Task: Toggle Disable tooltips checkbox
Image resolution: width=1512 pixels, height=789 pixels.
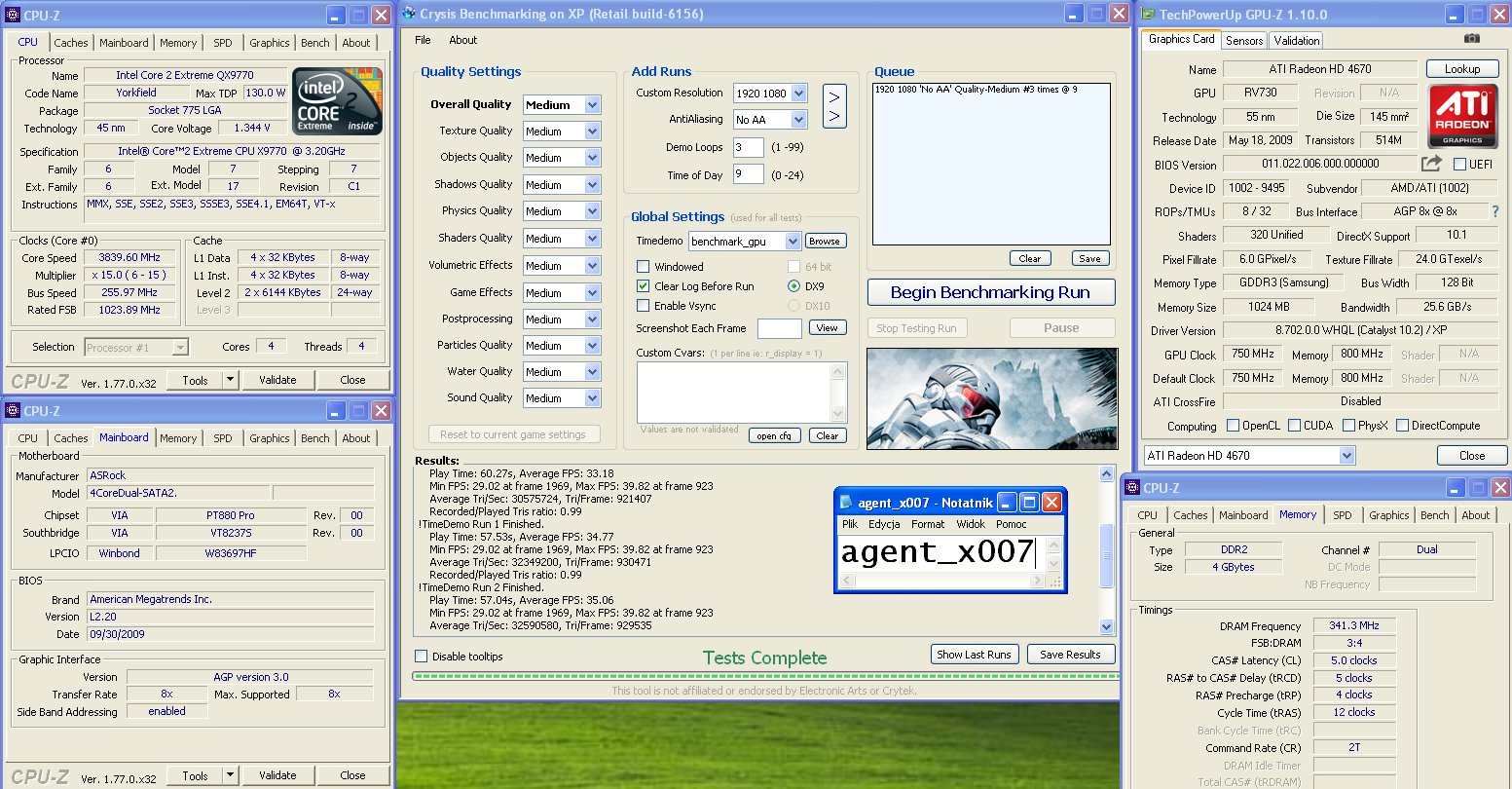Action: (422, 657)
